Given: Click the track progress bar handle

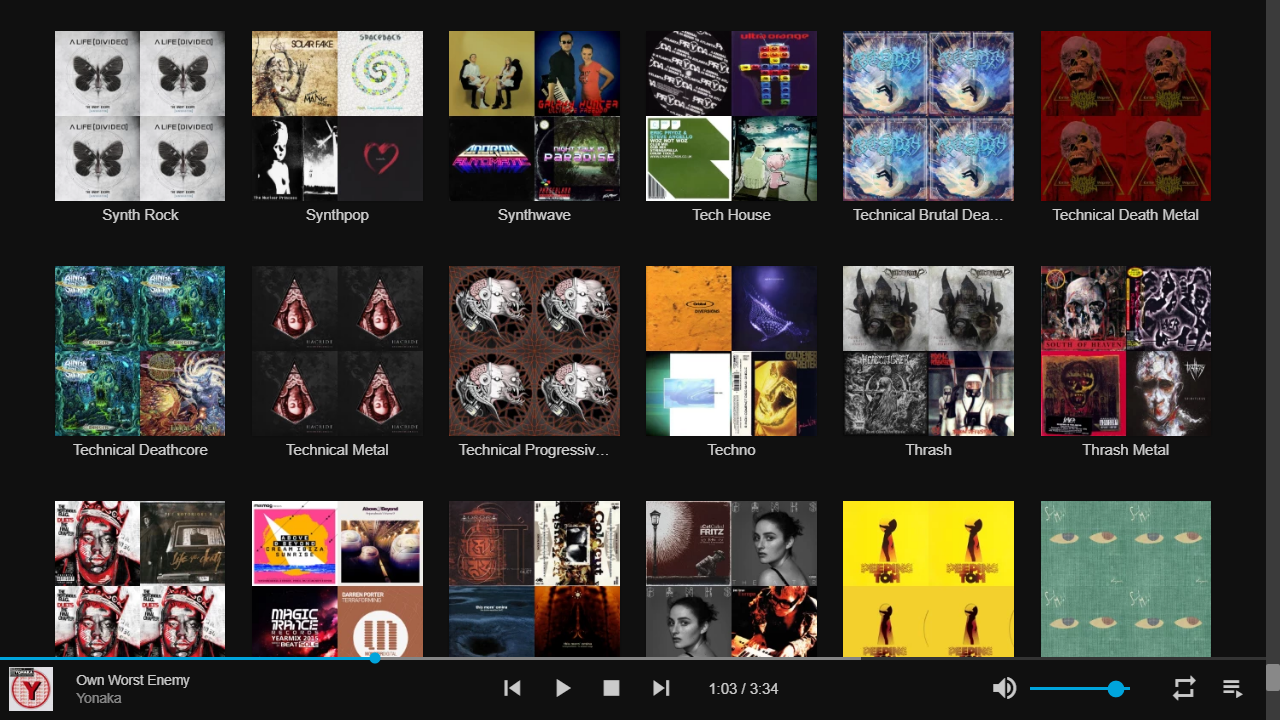Looking at the screenshot, I should tap(375, 658).
